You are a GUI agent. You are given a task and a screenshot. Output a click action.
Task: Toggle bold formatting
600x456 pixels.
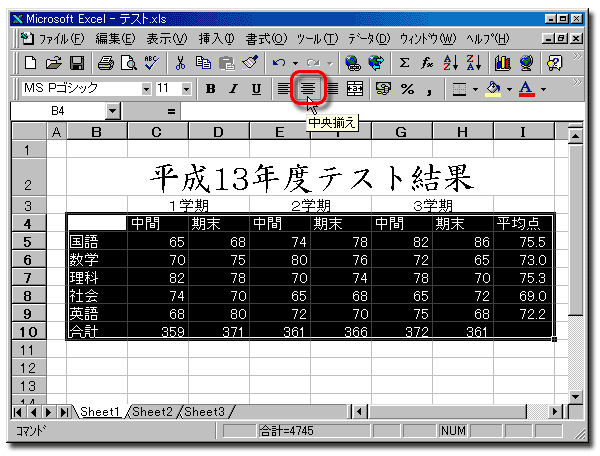point(210,89)
